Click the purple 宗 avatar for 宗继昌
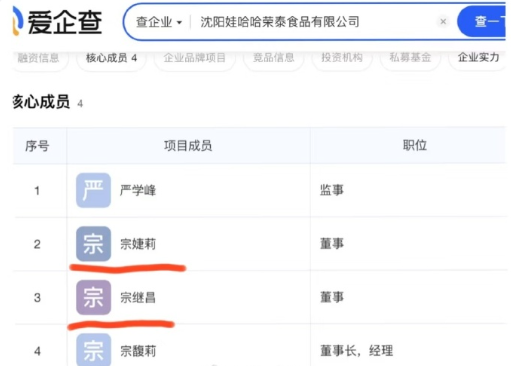Viewport: 511px width, 366px height. click(93, 297)
